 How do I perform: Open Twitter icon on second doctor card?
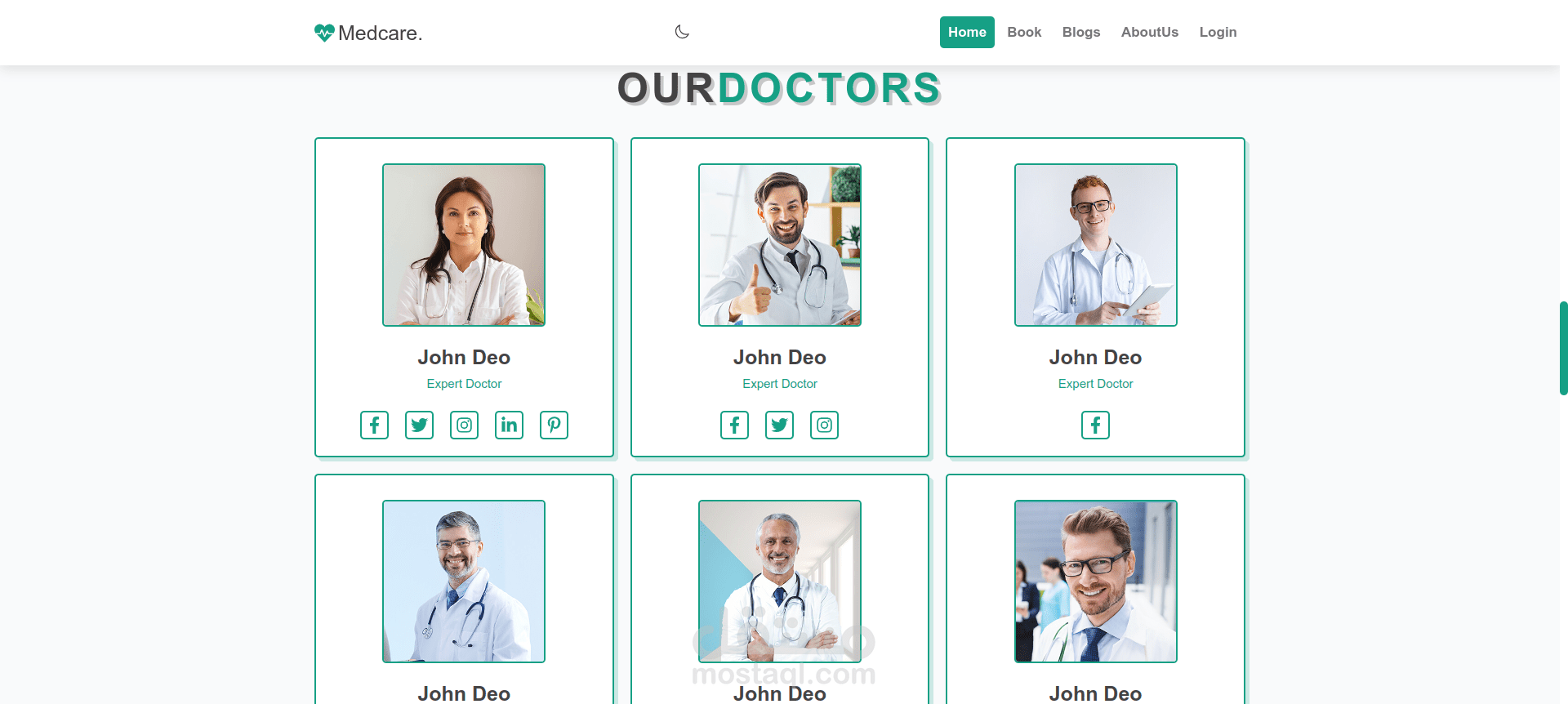779,425
